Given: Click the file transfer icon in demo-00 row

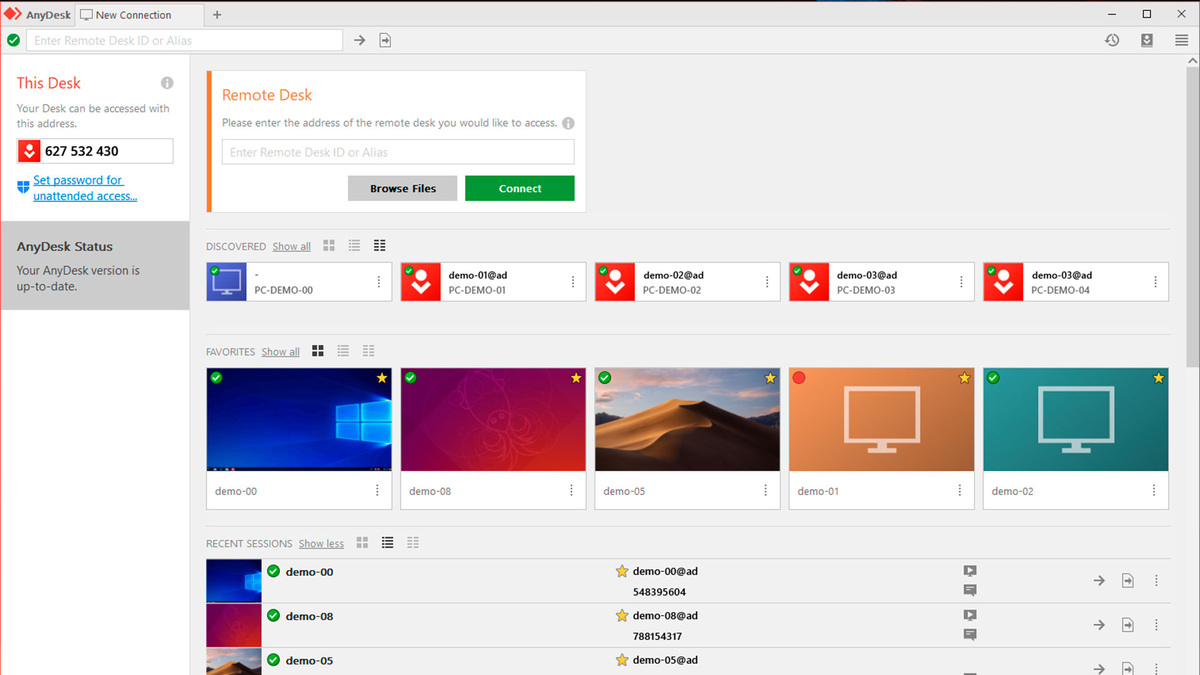Looking at the screenshot, I should point(1128,581).
